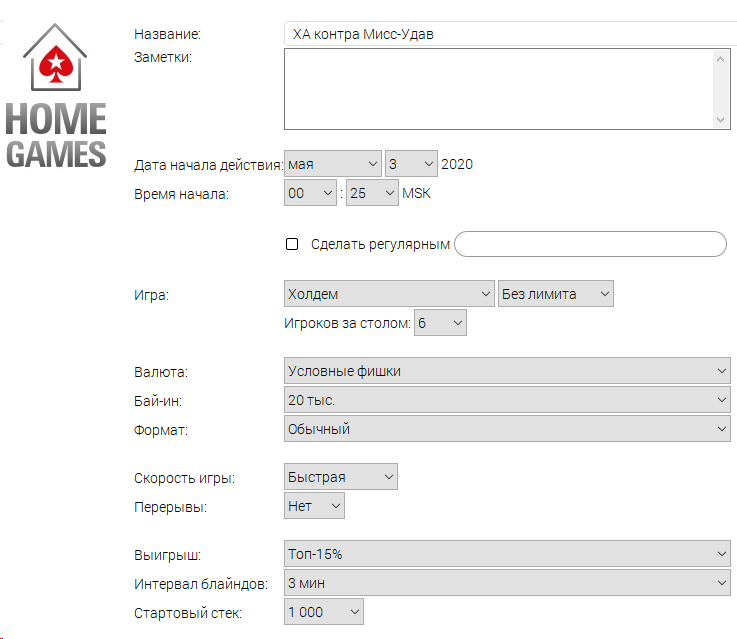Click the "Игра:" label
The height and width of the screenshot is (639, 737).
(x=151, y=295)
